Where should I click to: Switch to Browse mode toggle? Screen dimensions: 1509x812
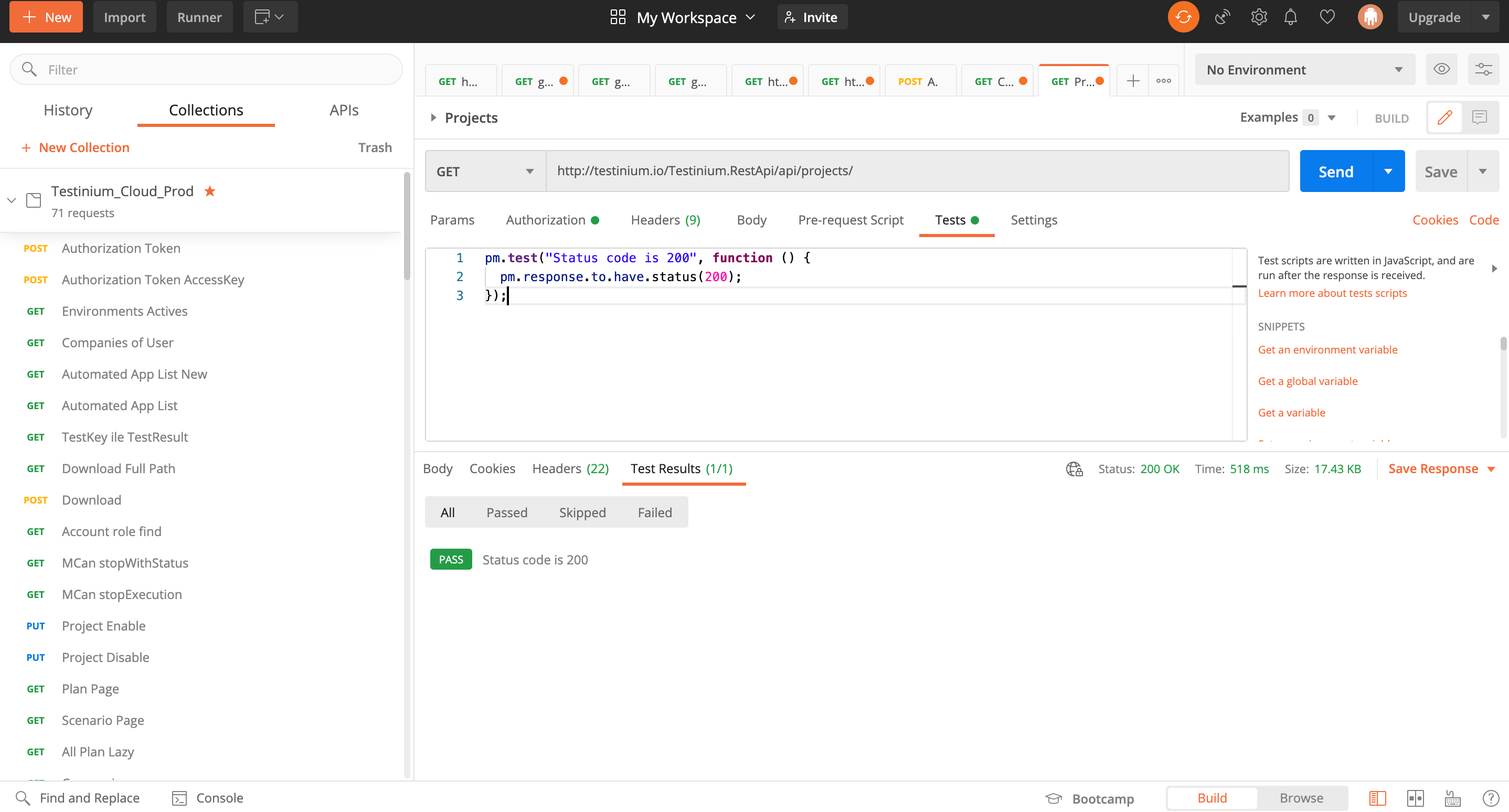pyautogui.click(x=1301, y=798)
